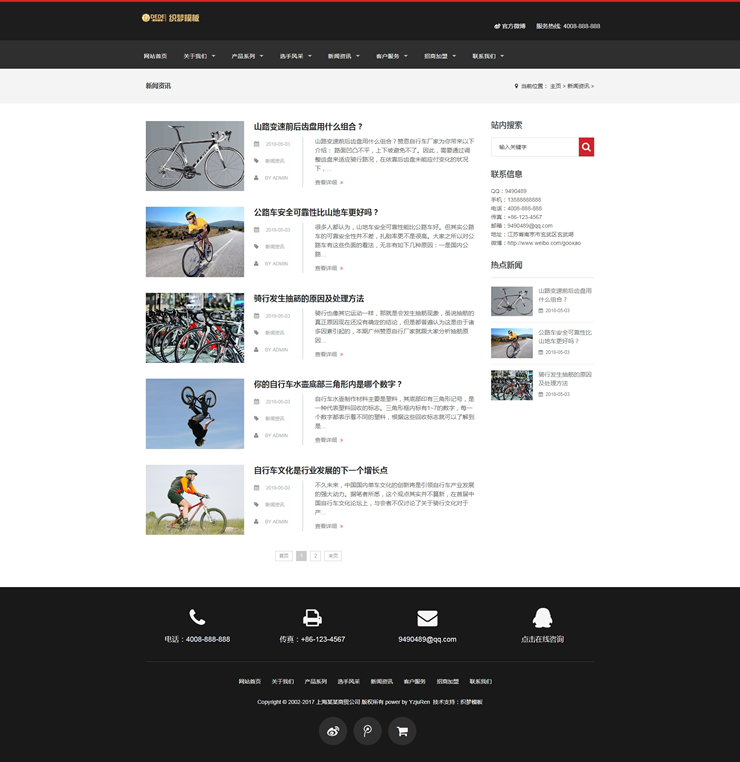This screenshot has width=740, height=762.
Task: Click the QQ penguin icon
Action: point(542,618)
